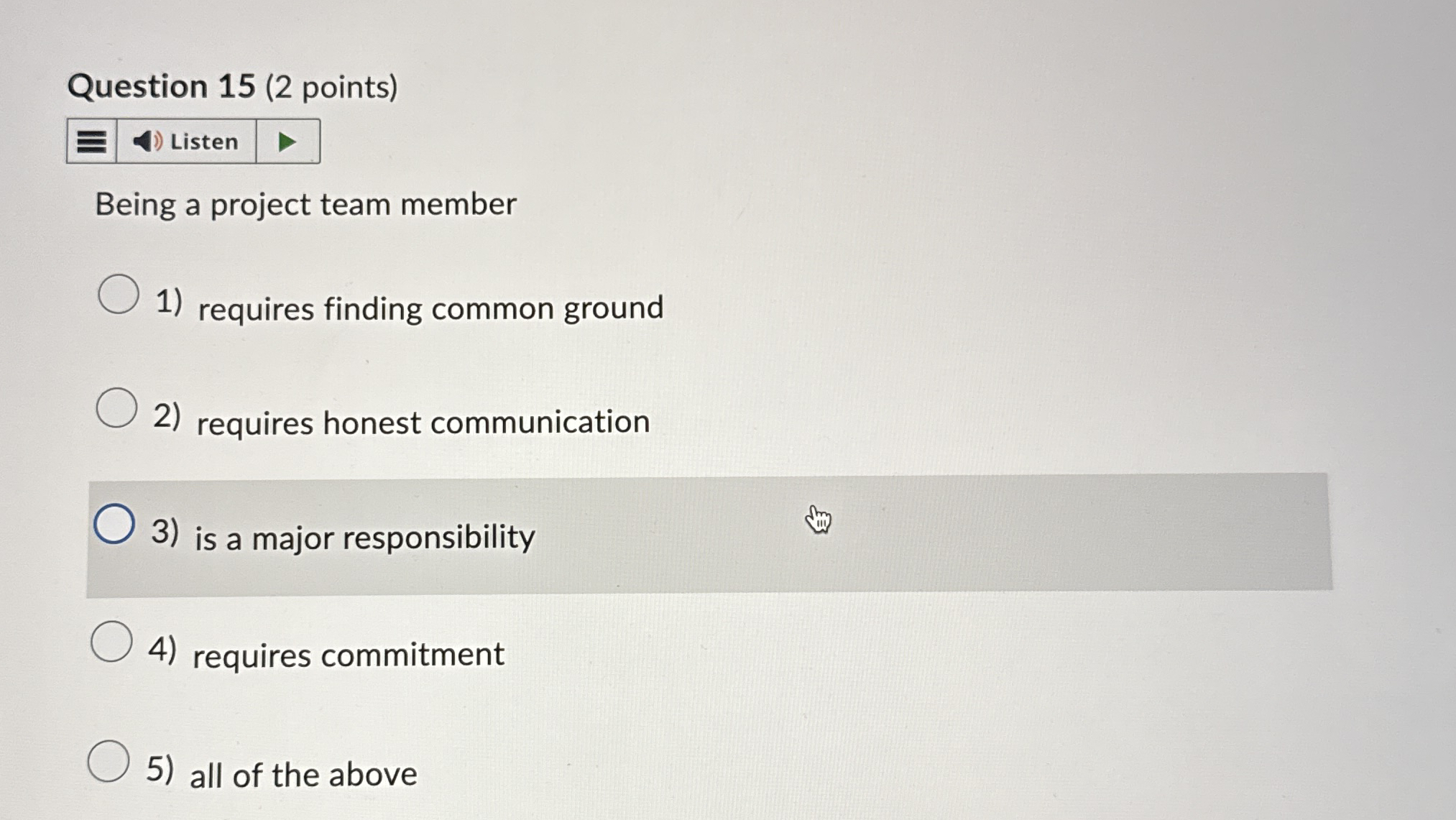The height and width of the screenshot is (820, 1456).
Task: Start text-to-speech playback with the arrow icon
Action: pyautogui.click(x=286, y=142)
